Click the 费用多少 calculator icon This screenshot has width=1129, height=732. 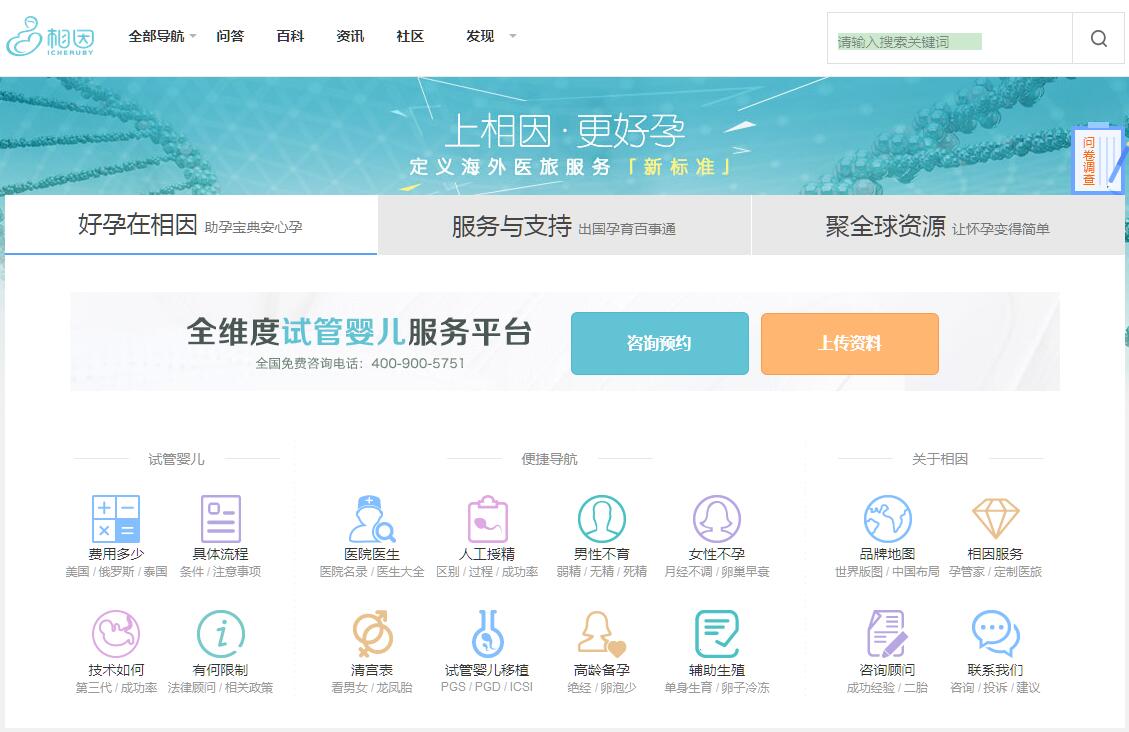pos(116,519)
